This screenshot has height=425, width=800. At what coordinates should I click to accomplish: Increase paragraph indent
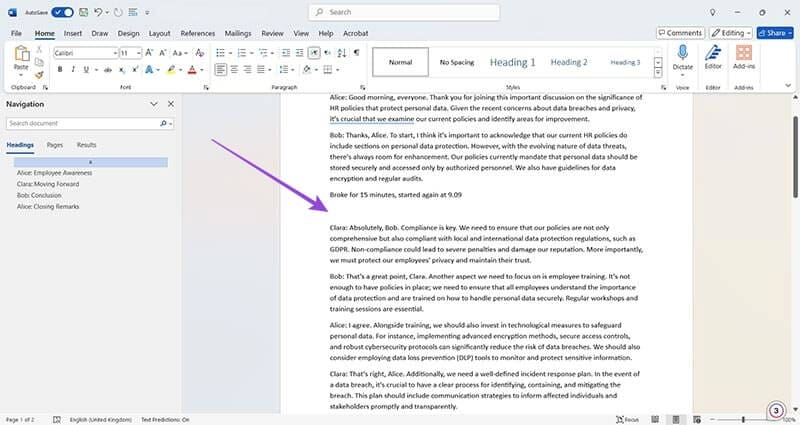(299, 53)
